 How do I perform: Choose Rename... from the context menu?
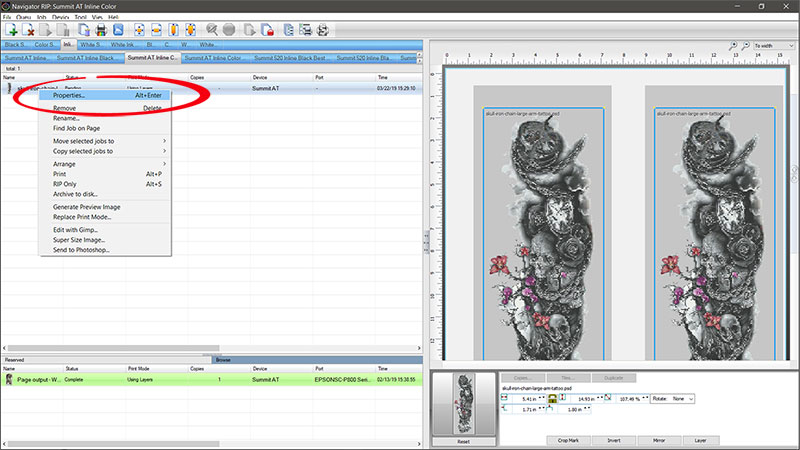tap(106, 118)
